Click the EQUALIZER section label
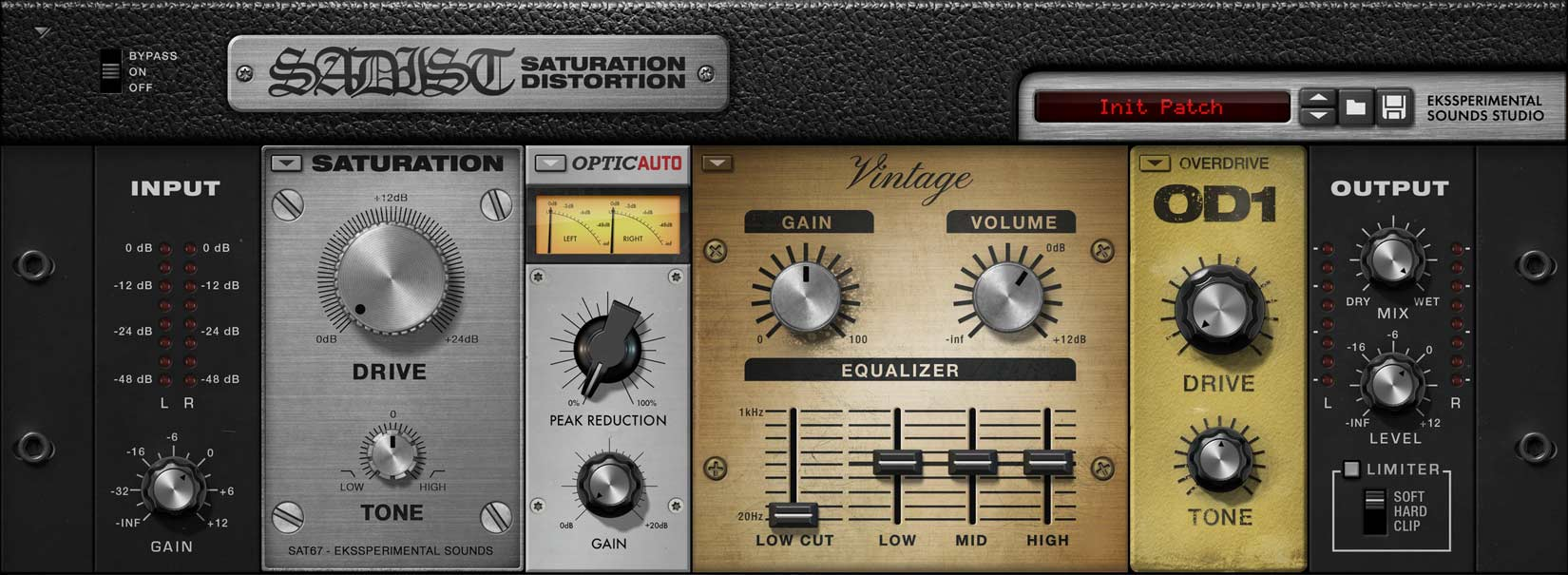This screenshot has width=1568, height=575. pos(900,371)
